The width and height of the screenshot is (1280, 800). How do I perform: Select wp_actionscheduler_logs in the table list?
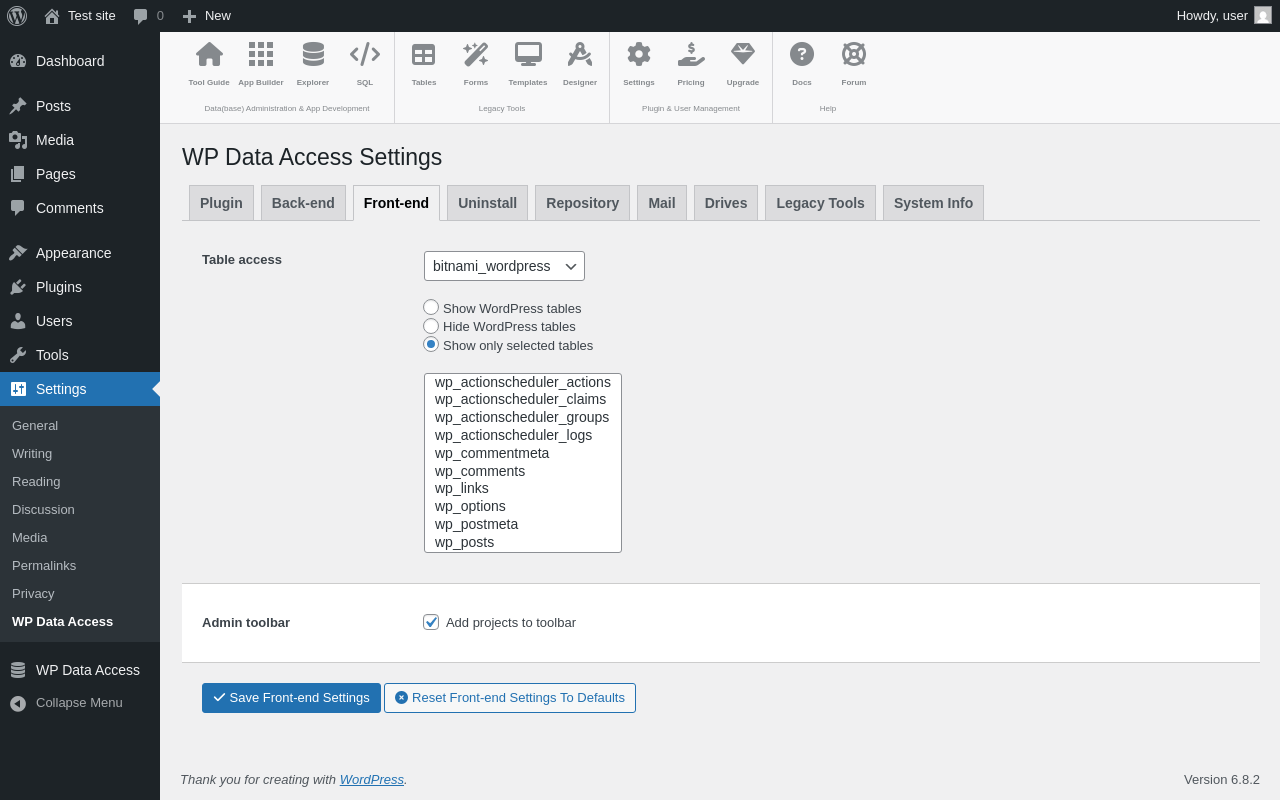(522, 435)
